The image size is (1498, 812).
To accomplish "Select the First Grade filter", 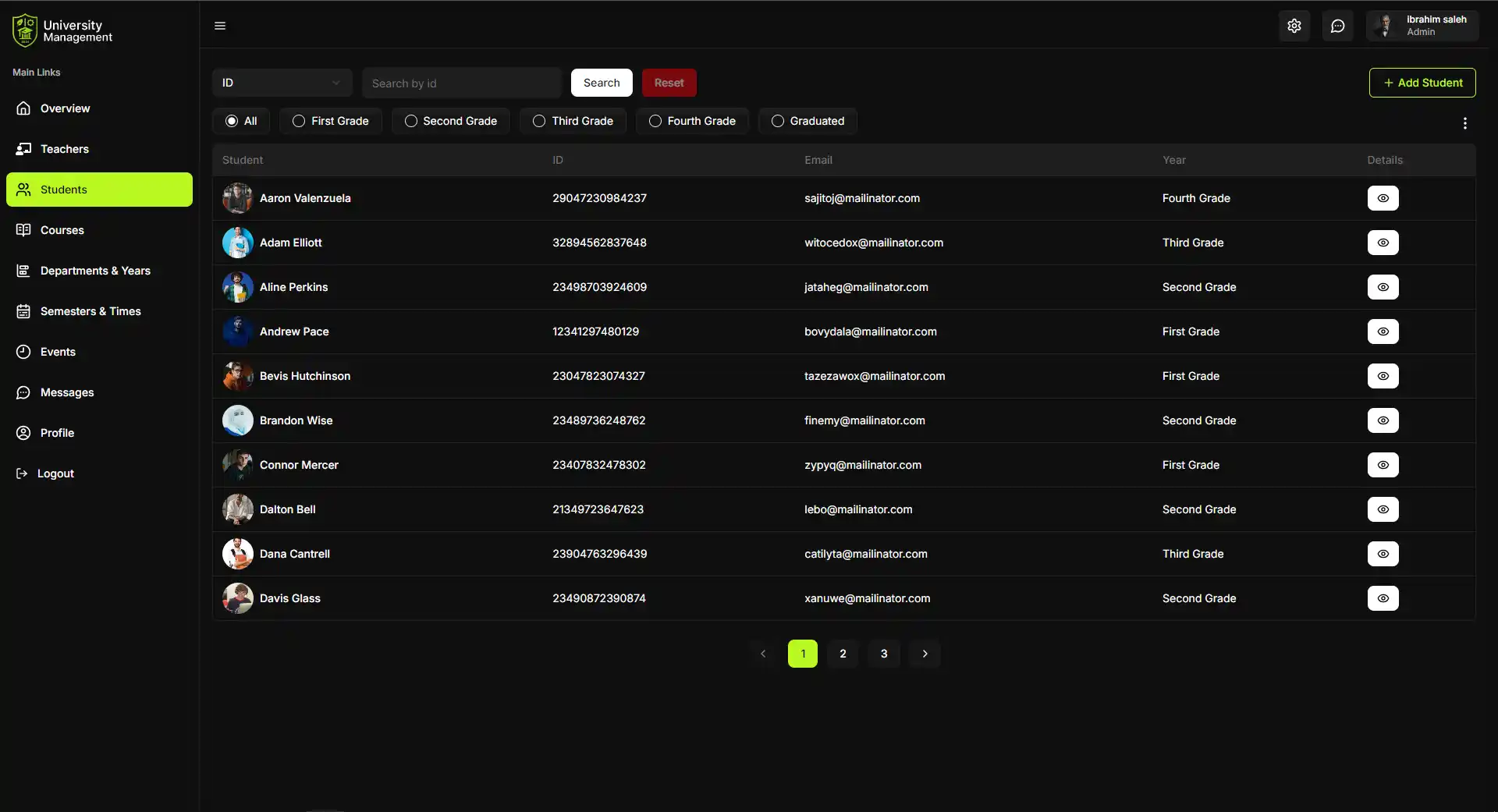I will point(330,120).
